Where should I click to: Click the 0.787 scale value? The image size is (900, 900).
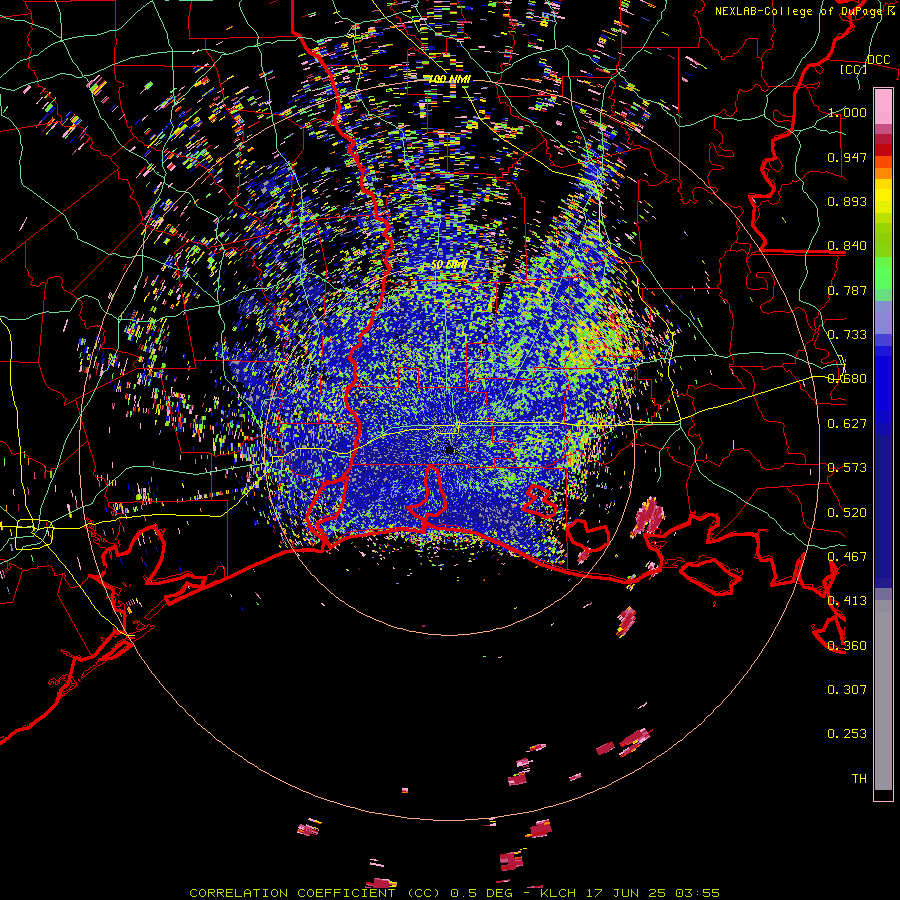pos(847,290)
